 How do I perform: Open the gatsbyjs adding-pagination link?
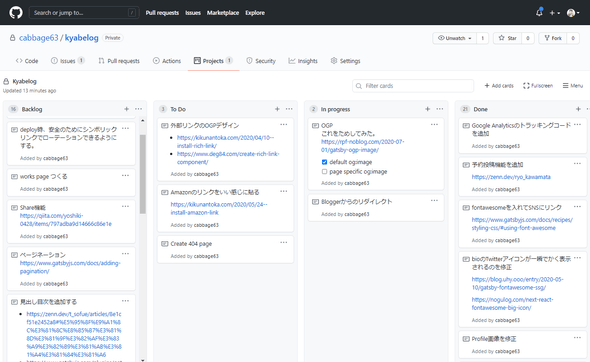point(70,267)
